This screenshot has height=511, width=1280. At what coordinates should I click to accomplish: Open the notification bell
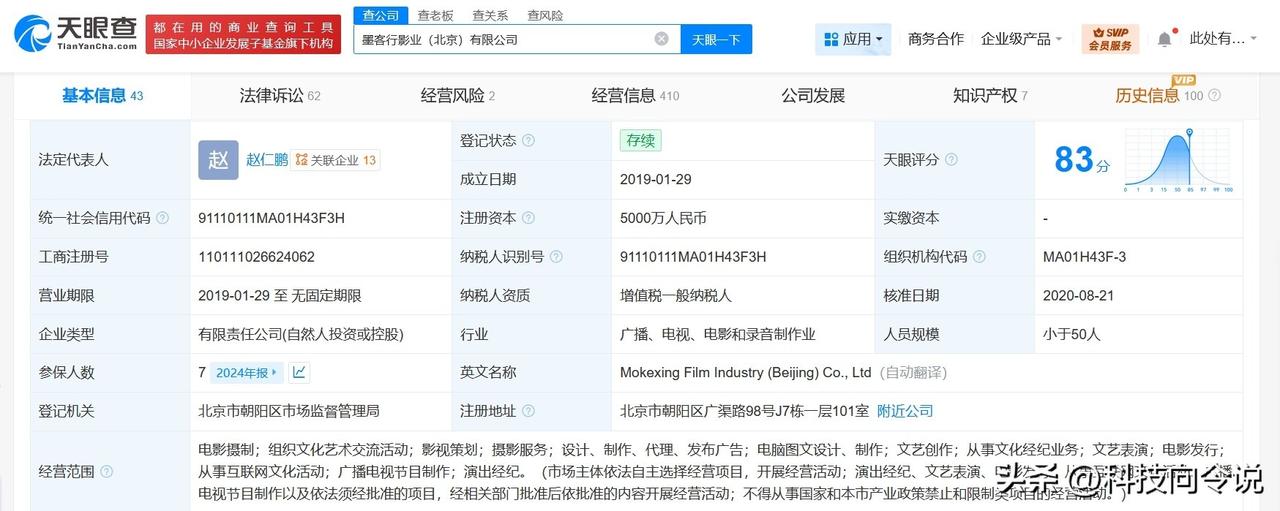1164,39
